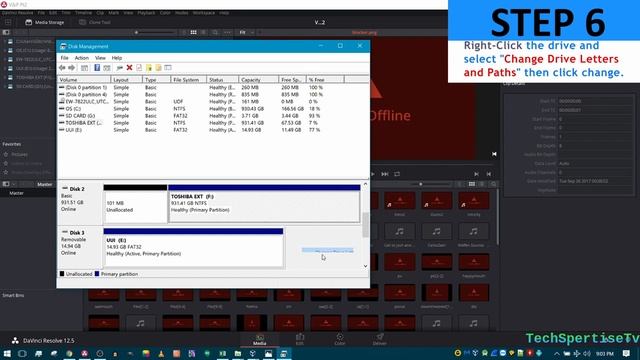Screen dimensions: 640x360
Task: Click the Properties icon beside red X
Action: (x=139, y=68)
